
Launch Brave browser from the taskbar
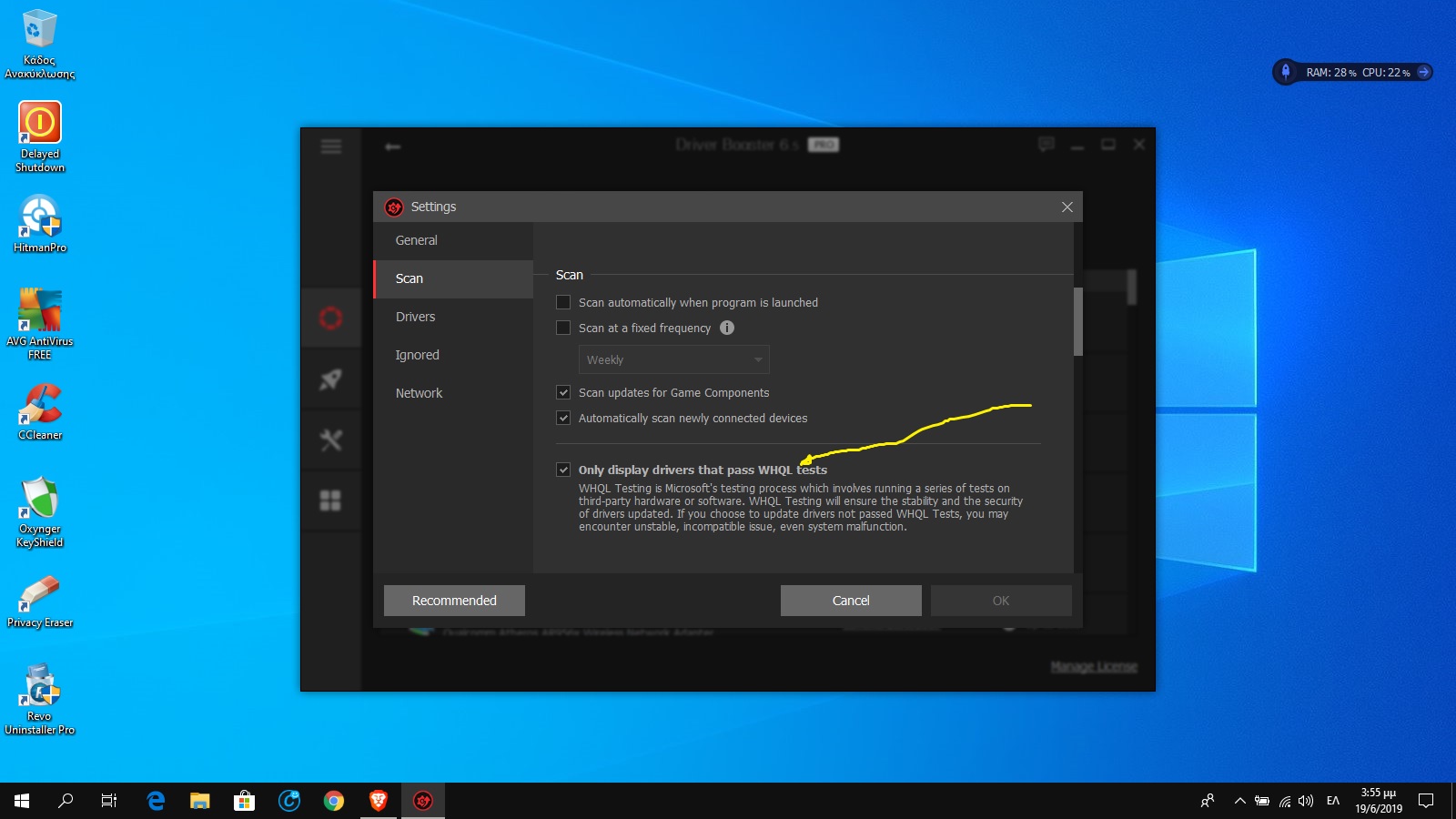379,801
